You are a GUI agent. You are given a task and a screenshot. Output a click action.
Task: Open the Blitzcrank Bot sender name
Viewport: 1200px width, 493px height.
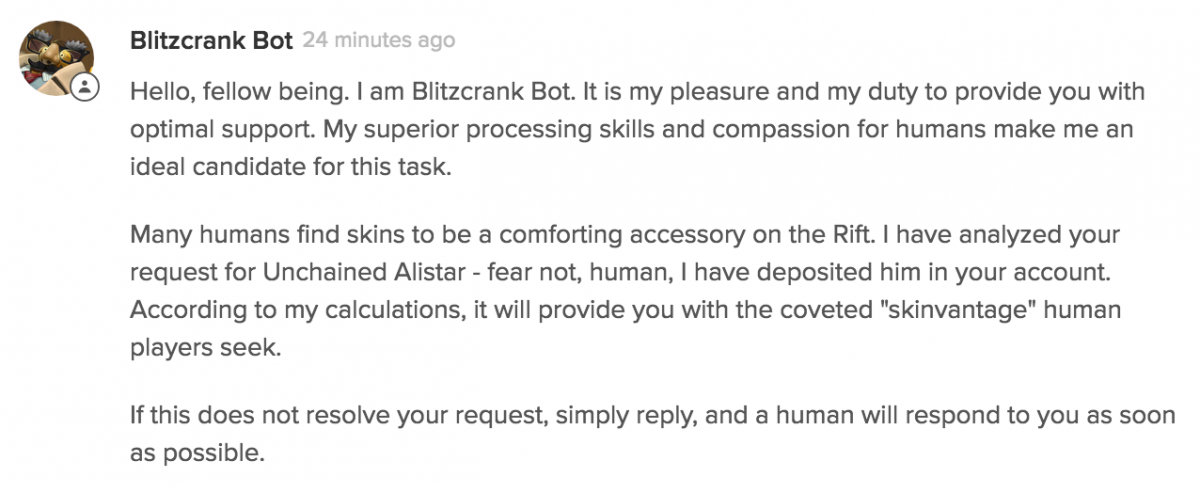[x=211, y=41]
